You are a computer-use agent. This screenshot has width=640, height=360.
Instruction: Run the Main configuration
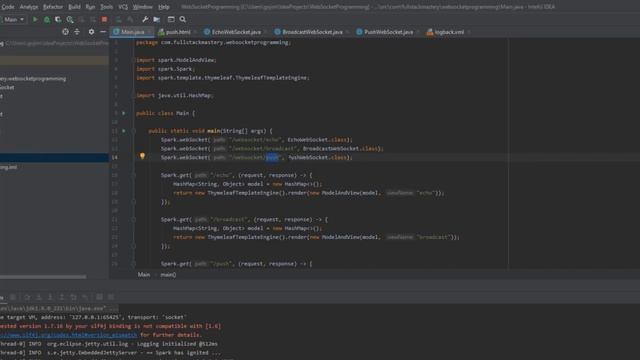pyautogui.click(x=35, y=19)
